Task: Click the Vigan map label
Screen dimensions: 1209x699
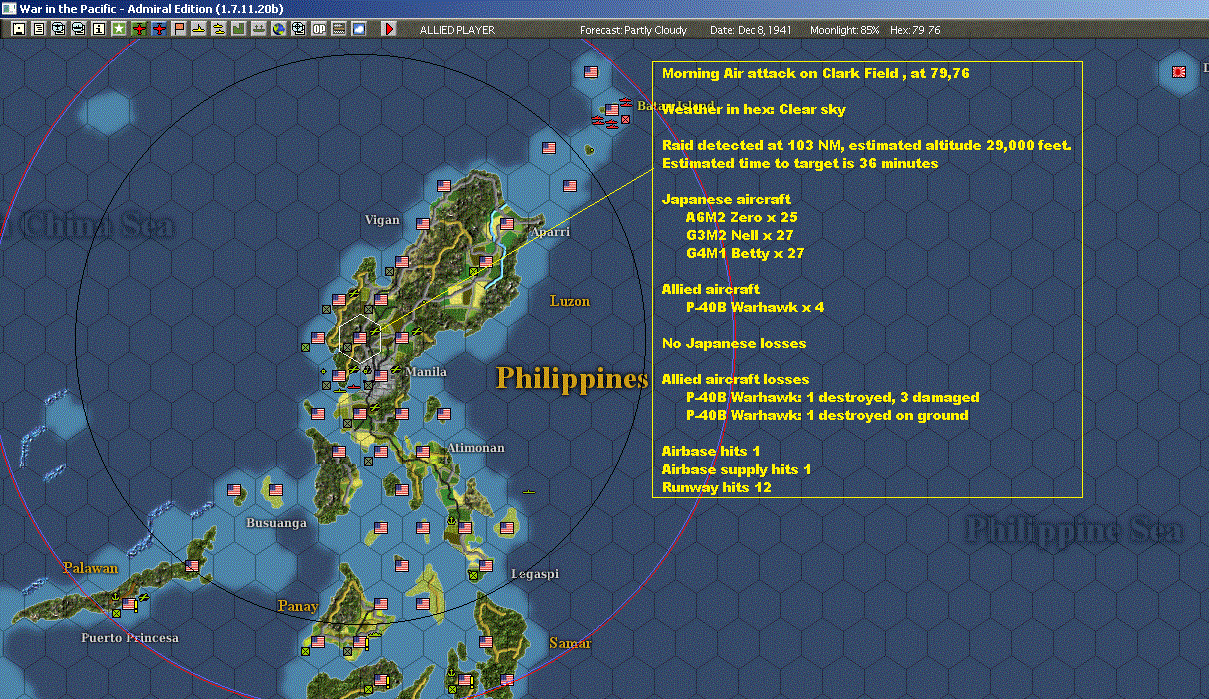Action: click(382, 220)
